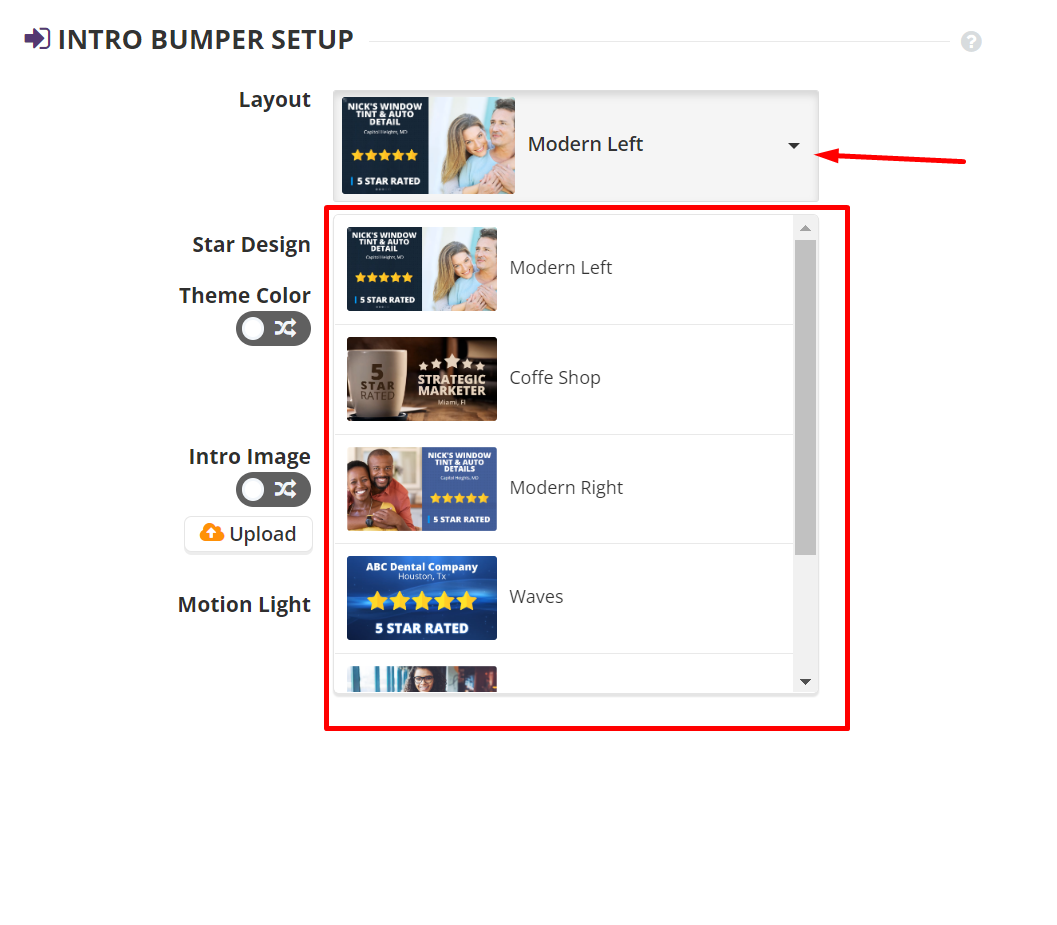
Task: Open the Modern Left layout selector
Action: (x=576, y=146)
